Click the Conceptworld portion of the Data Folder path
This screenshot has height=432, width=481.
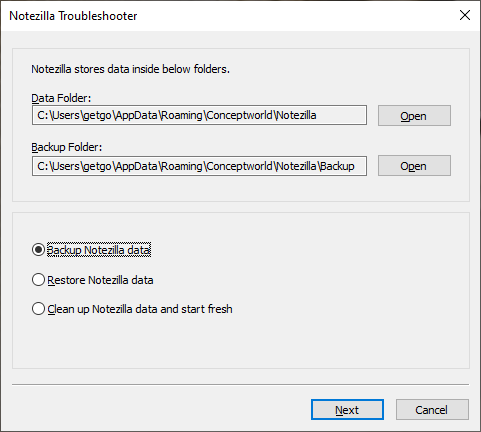click(239, 115)
